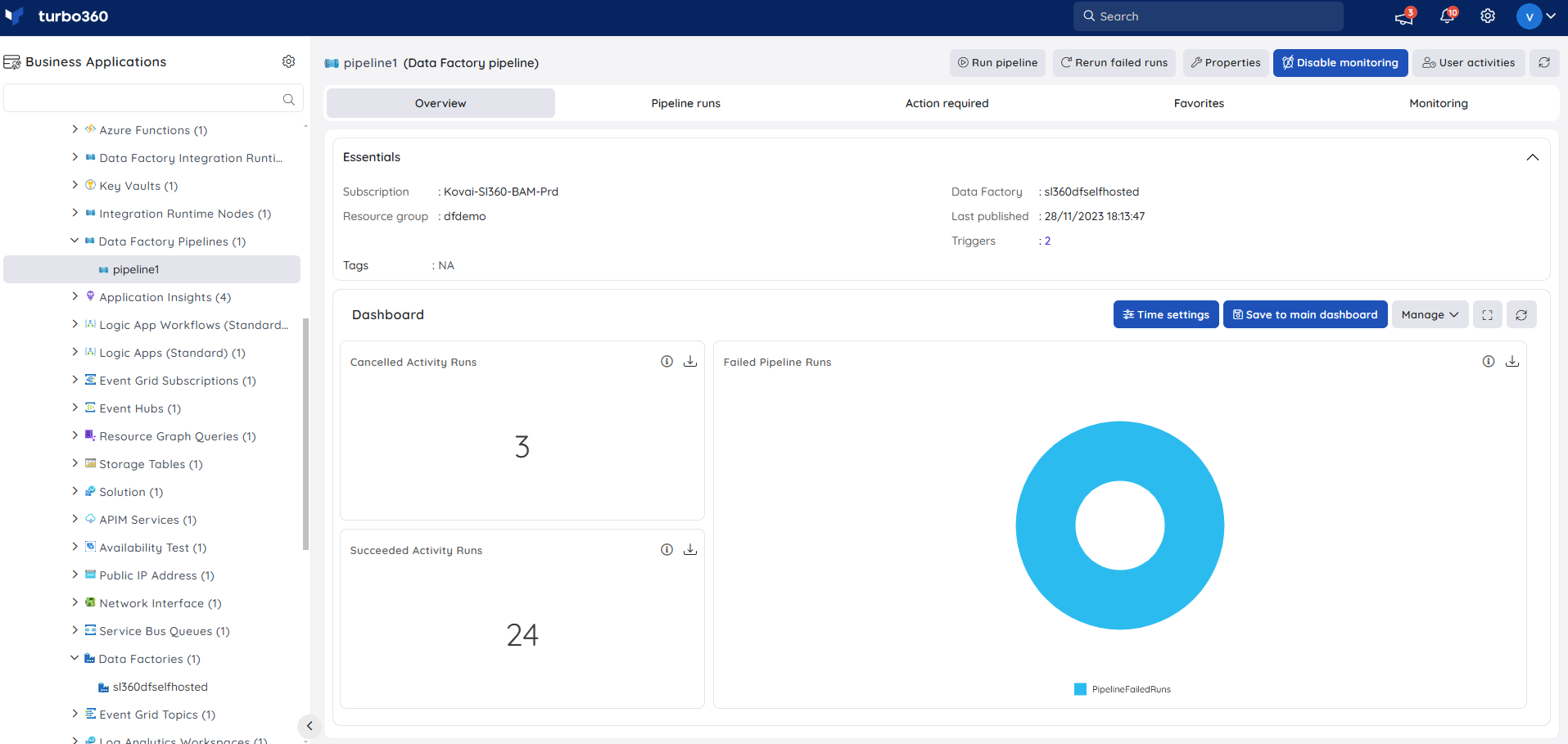
Task: Click the sidebar tree scrollbar
Action: [x=306, y=434]
